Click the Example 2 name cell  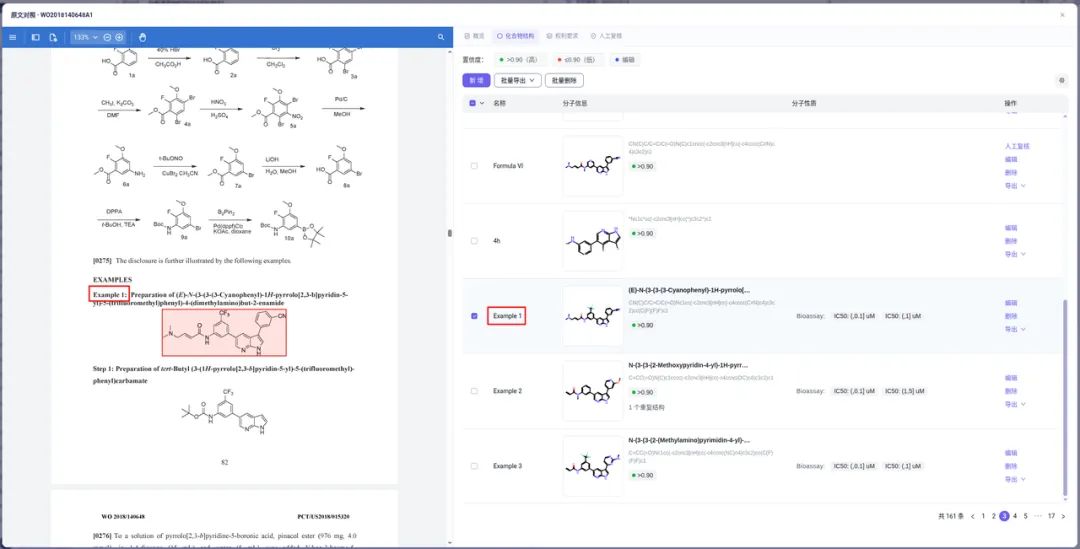[x=508, y=391]
